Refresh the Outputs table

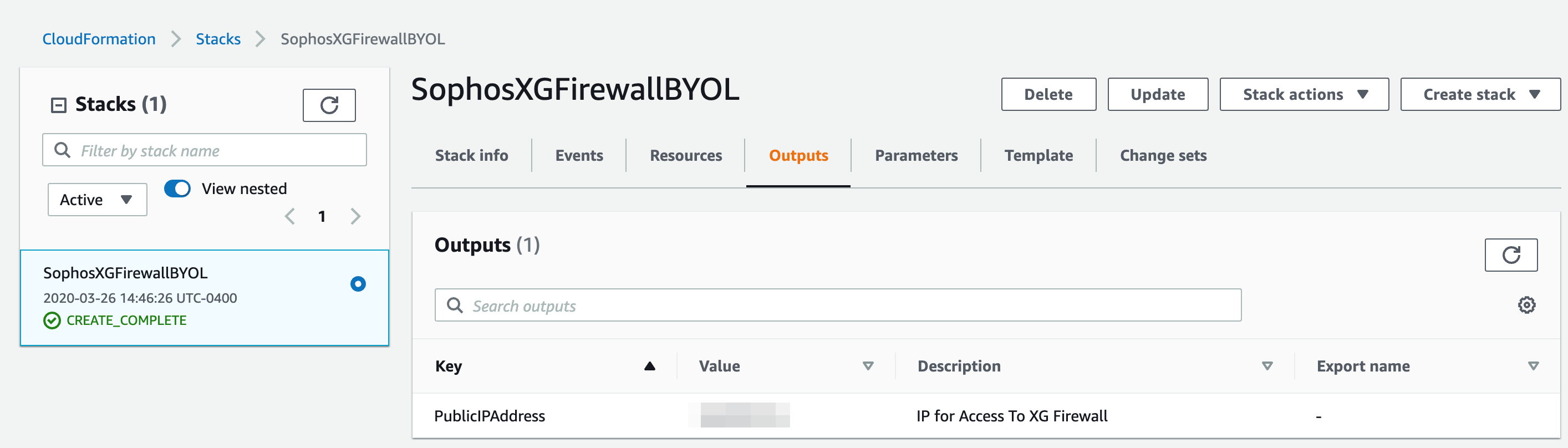click(1511, 254)
